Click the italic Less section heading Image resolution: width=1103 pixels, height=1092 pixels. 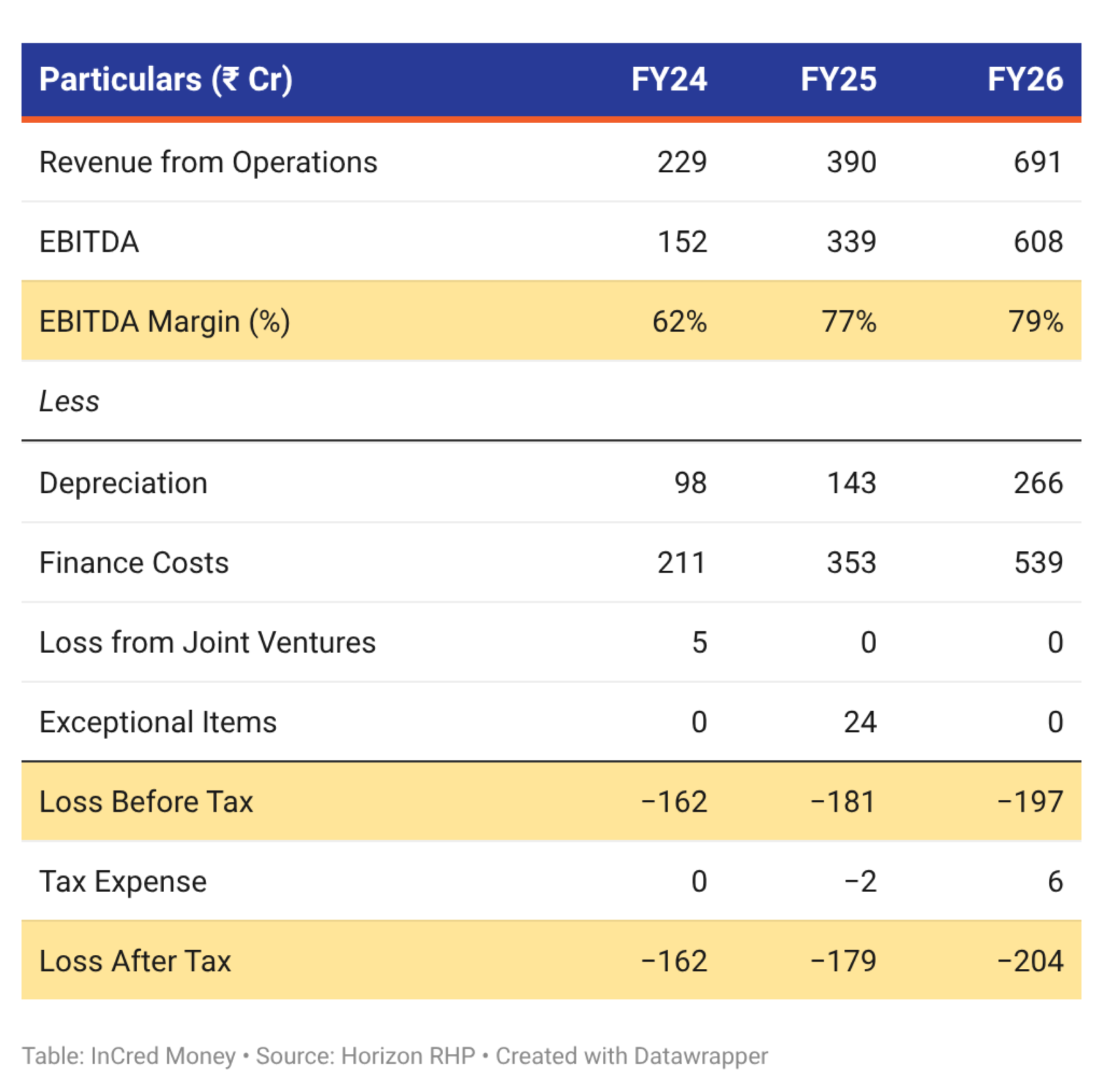(x=69, y=401)
